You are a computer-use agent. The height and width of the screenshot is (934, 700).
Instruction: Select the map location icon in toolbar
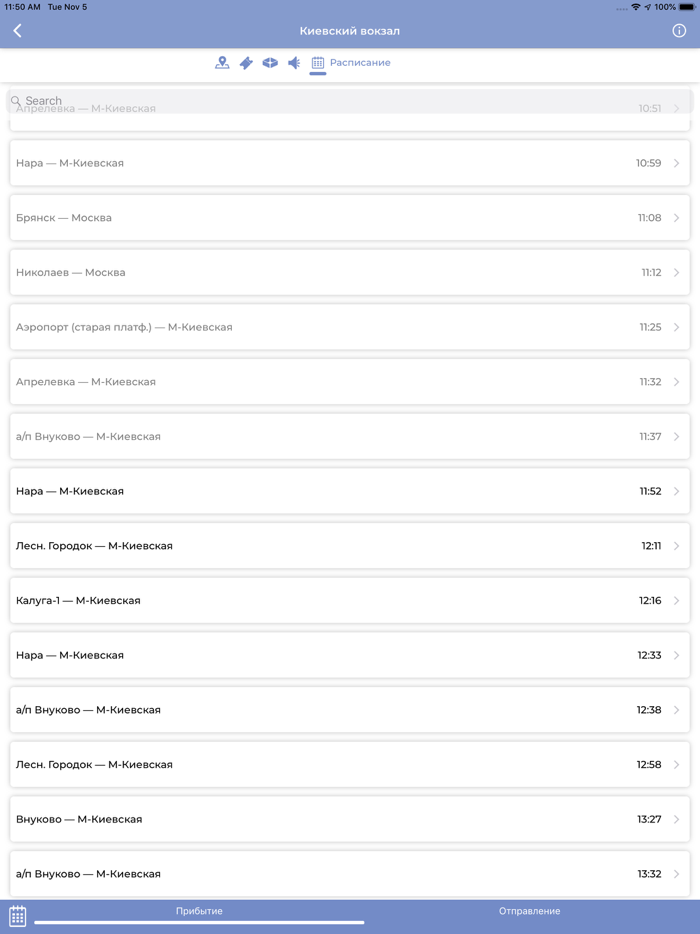(x=223, y=62)
